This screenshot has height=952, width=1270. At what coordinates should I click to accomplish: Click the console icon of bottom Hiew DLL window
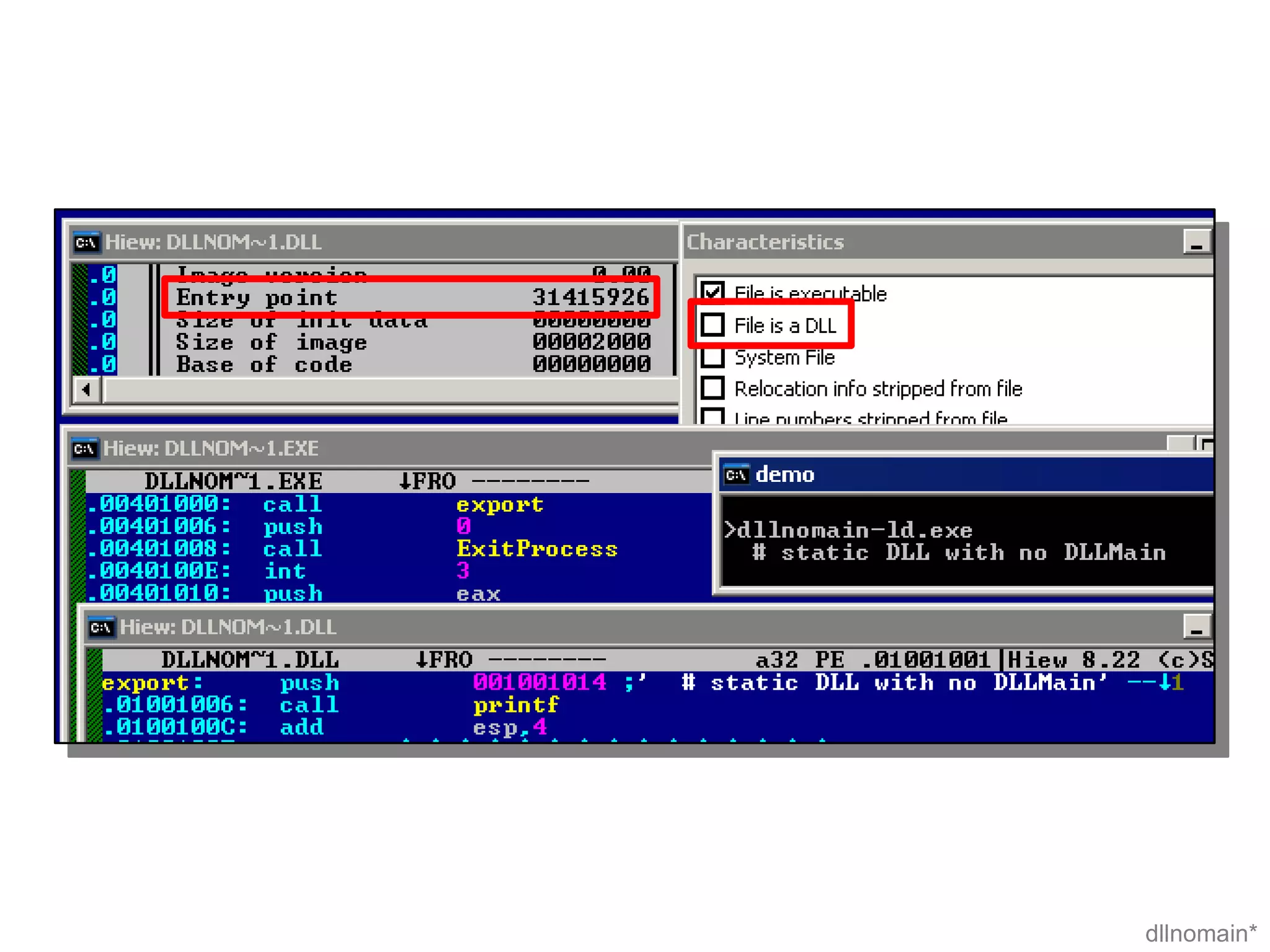(100, 628)
